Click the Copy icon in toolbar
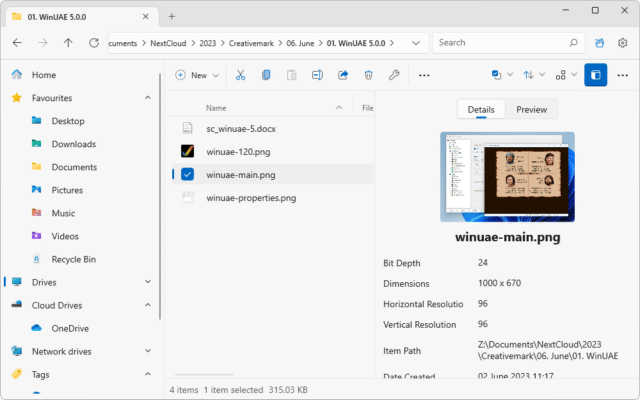Image resolution: width=640 pixels, height=400 pixels. [266, 75]
